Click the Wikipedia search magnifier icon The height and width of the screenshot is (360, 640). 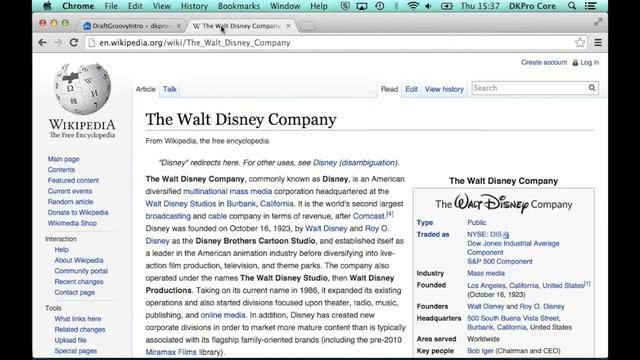pos(592,88)
